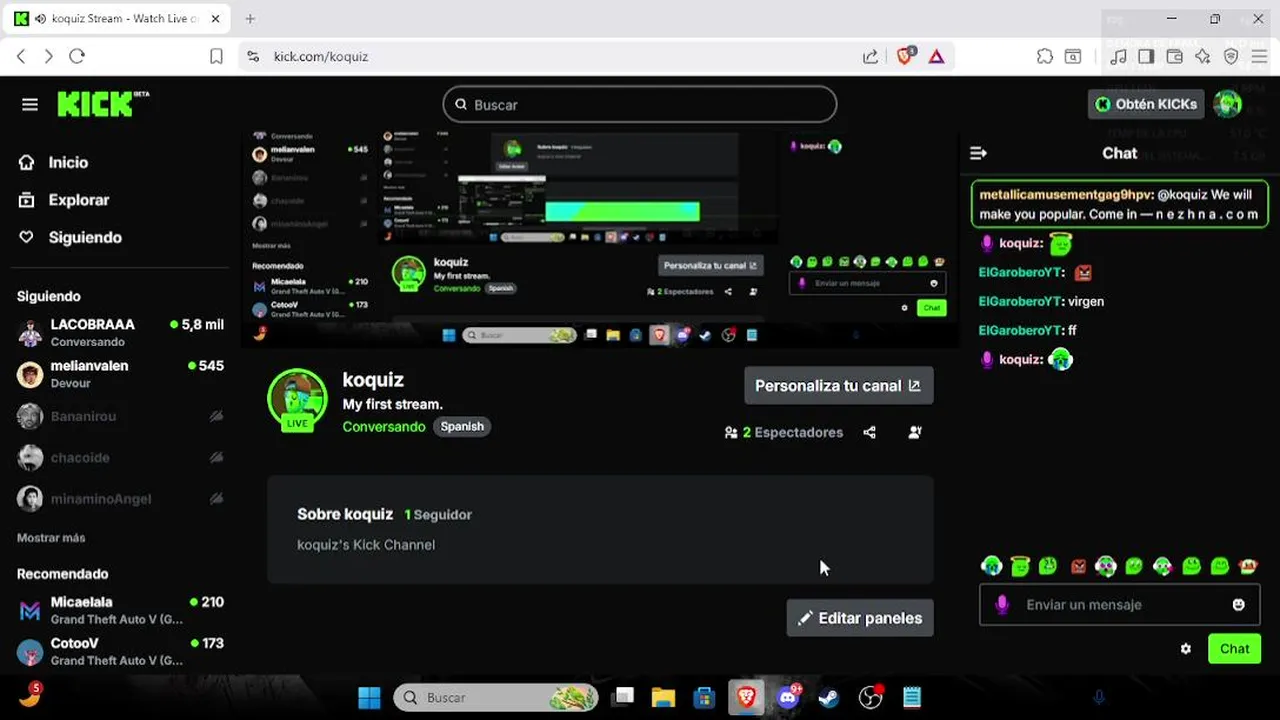Open recommended channel CotooV
The height and width of the screenshot is (720, 1280).
coord(120,651)
